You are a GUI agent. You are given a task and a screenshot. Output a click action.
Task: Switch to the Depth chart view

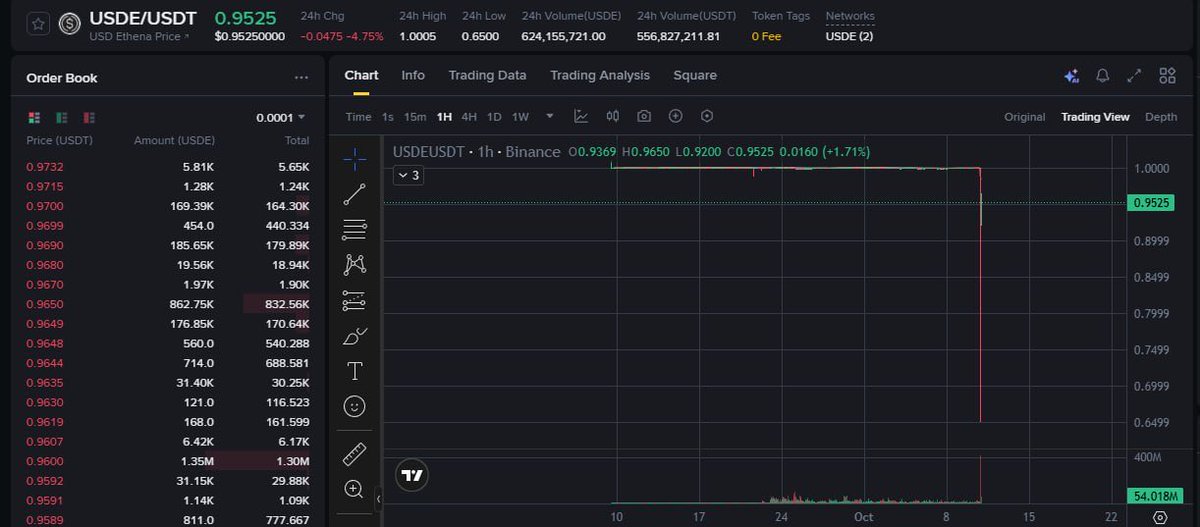tap(1161, 117)
